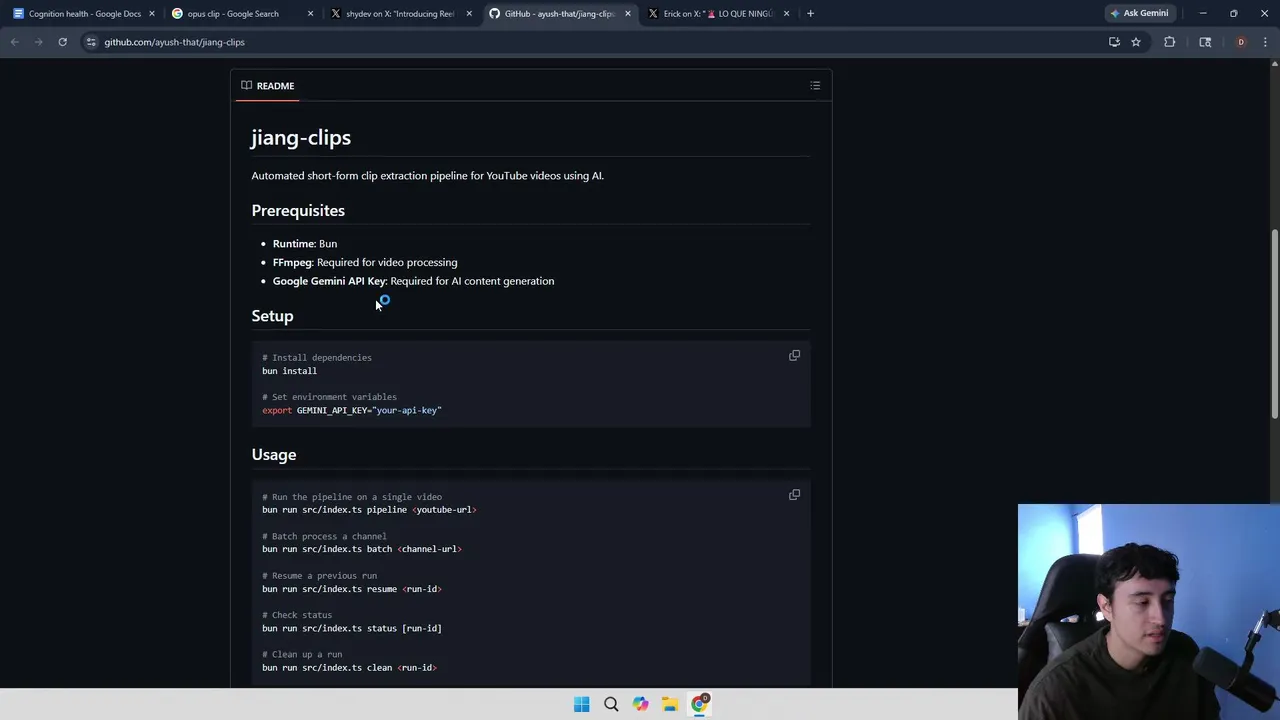The image size is (1280, 720).
Task: Open a new browser tab
Action: pos(810,14)
